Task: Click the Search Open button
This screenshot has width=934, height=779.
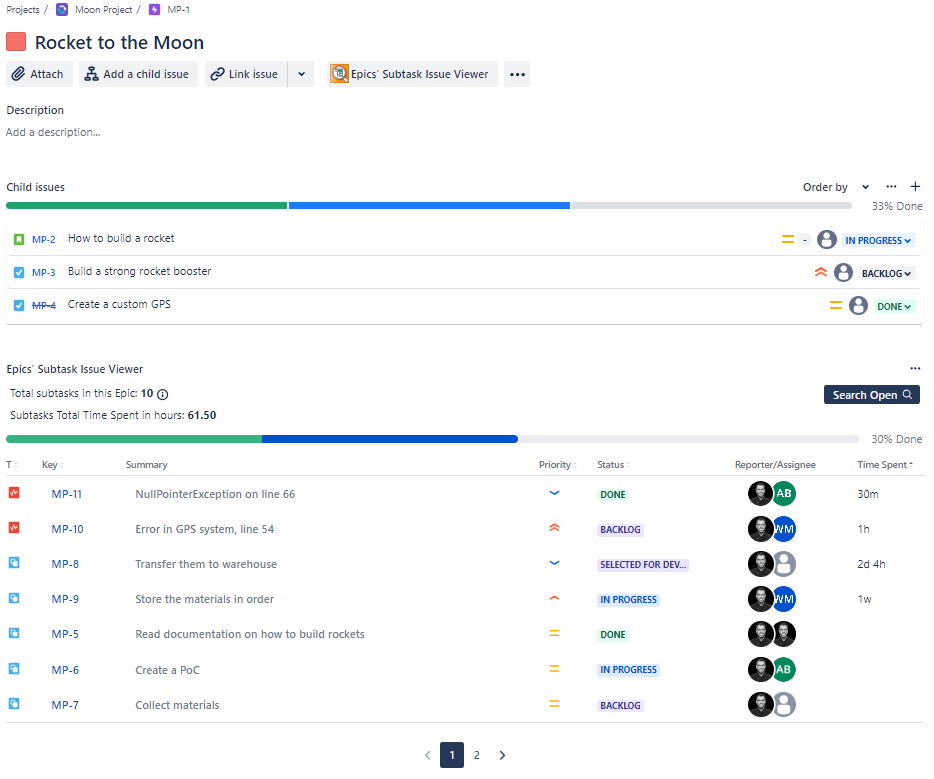Action: click(870, 394)
